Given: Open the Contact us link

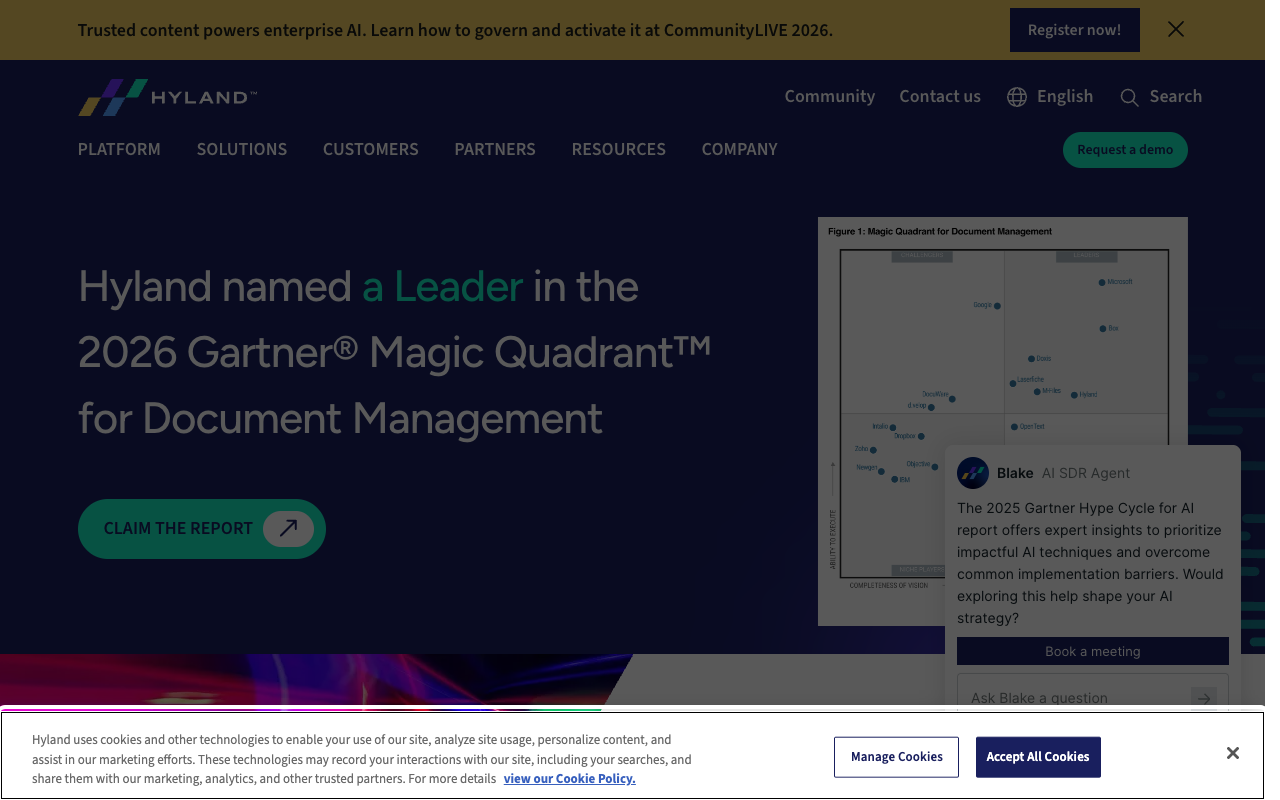Looking at the screenshot, I should 940,97.
